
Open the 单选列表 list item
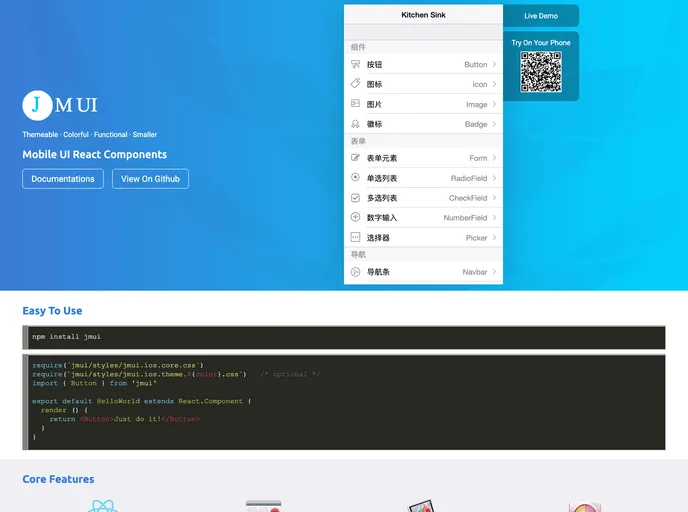pyautogui.click(x=423, y=178)
